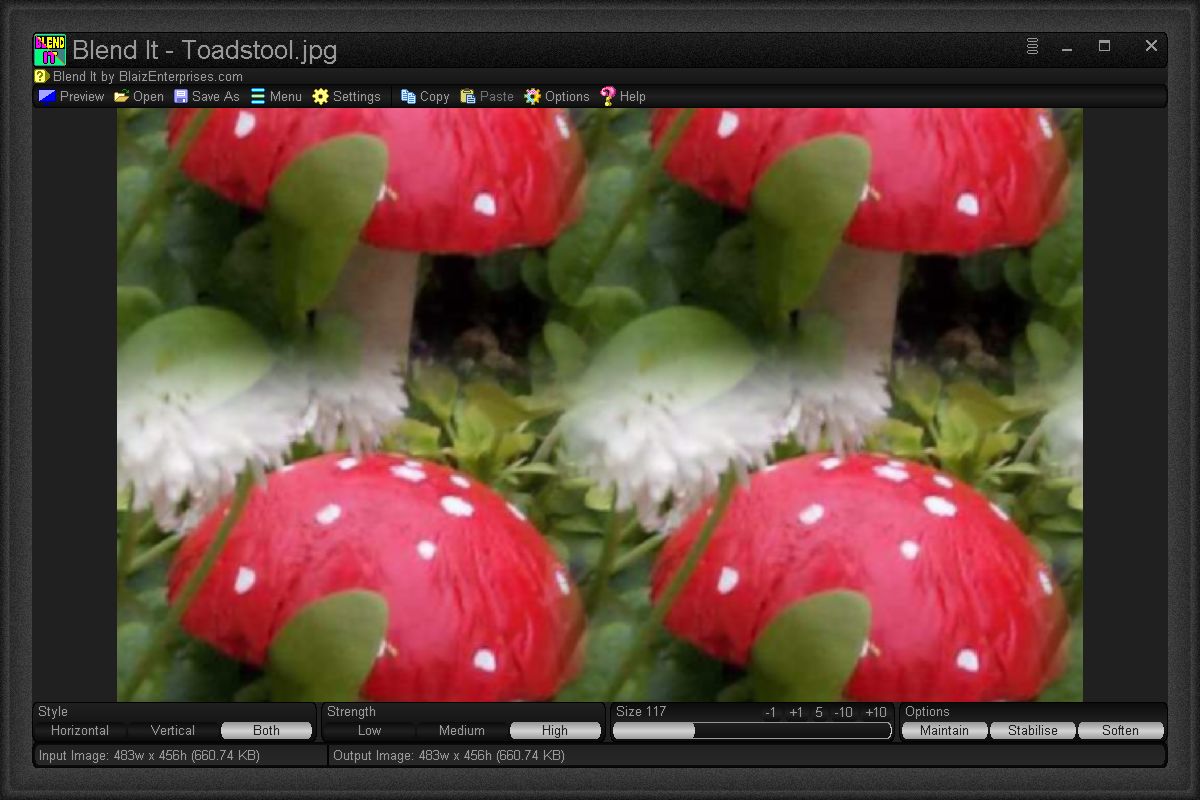Open Settings from the toolbar
The width and height of the screenshot is (1200, 800).
click(x=347, y=96)
